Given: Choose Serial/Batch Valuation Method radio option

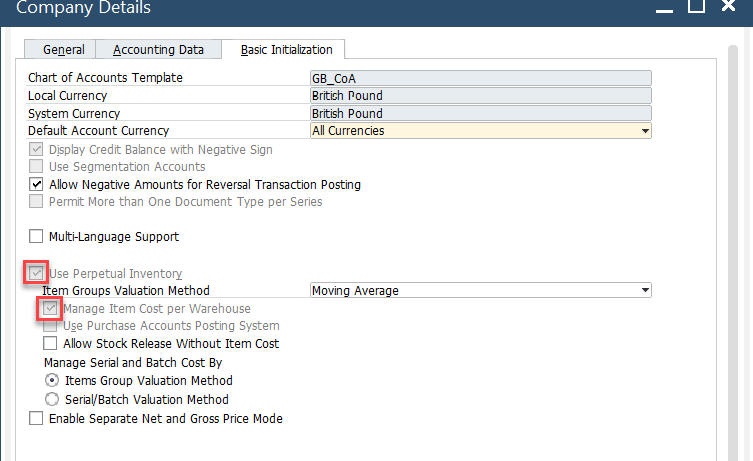Looking at the screenshot, I should pos(52,400).
